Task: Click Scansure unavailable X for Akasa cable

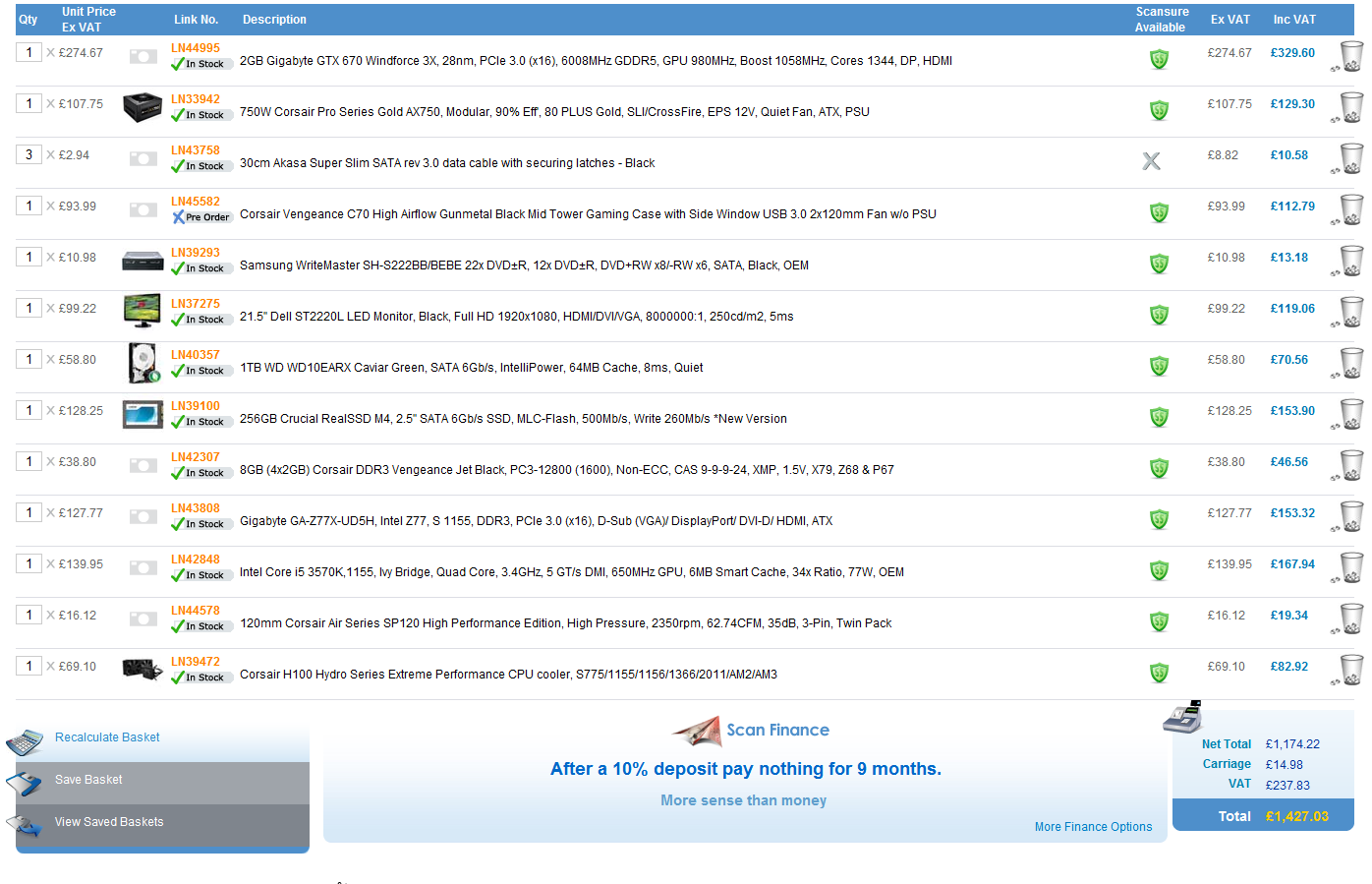Action: (x=1152, y=161)
